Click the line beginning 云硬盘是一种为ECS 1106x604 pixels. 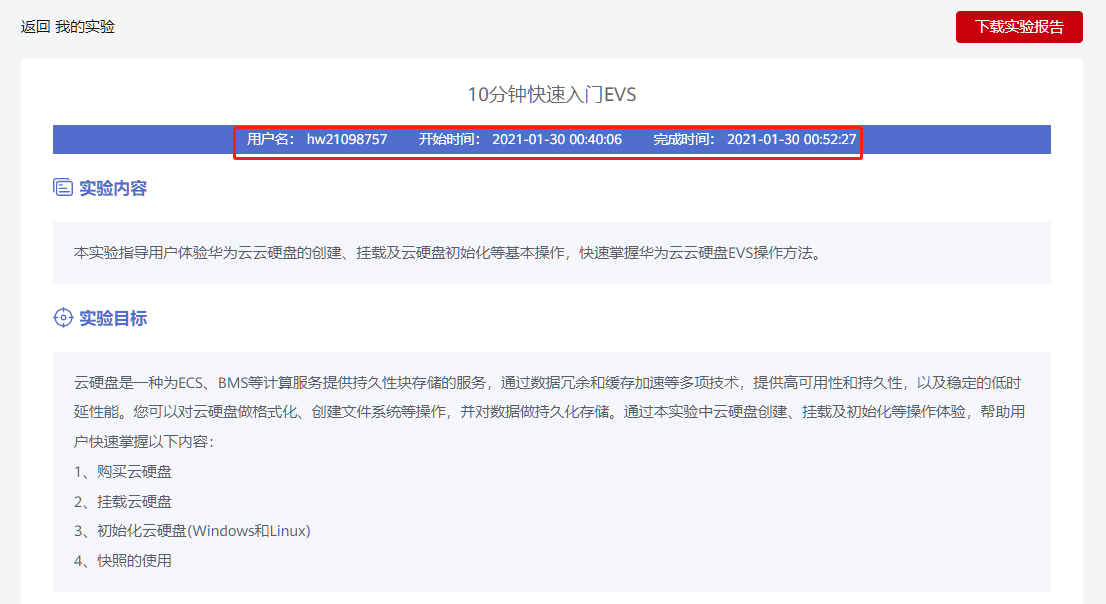(x=547, y=382)
